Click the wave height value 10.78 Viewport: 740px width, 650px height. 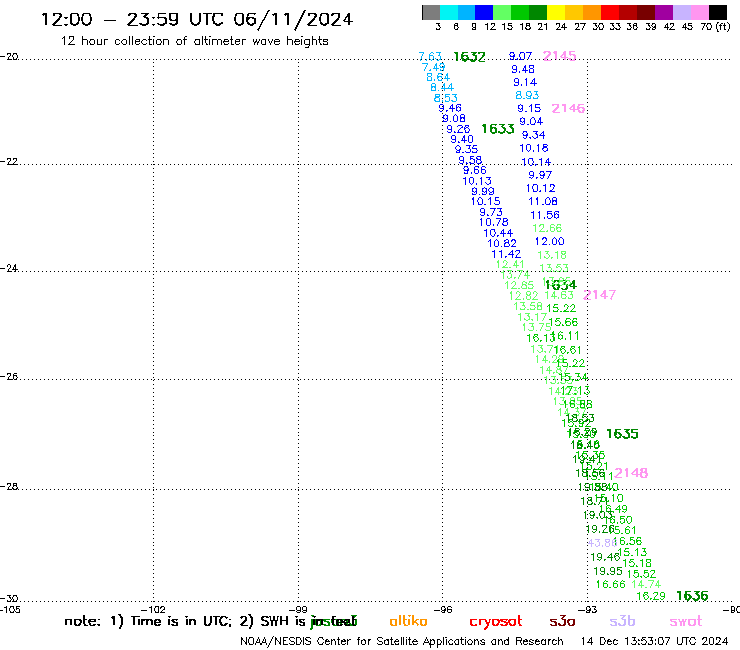pyautogui.click(x=494, y=222)
